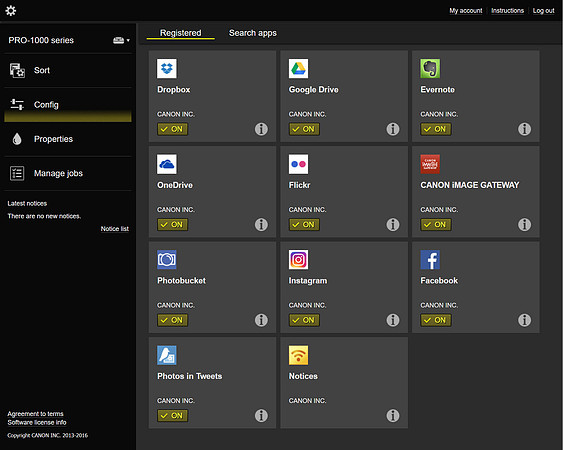Image resolution: width=563 pixels, height=450 pixels.
Task: Select the Flickr app icon
Action: point(298,164)
